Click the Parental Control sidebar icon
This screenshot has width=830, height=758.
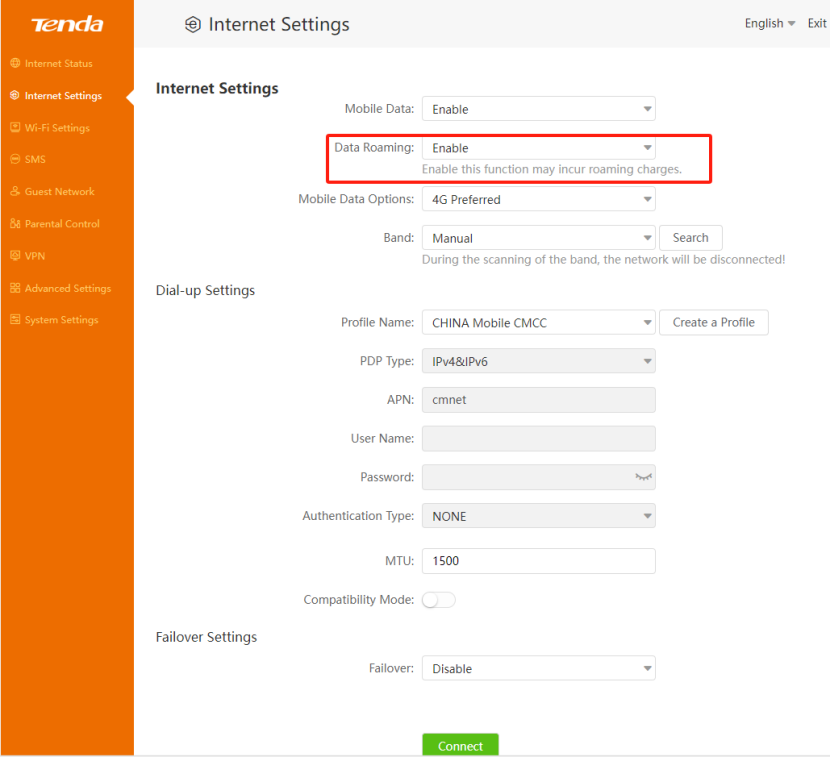click(15, 224)
